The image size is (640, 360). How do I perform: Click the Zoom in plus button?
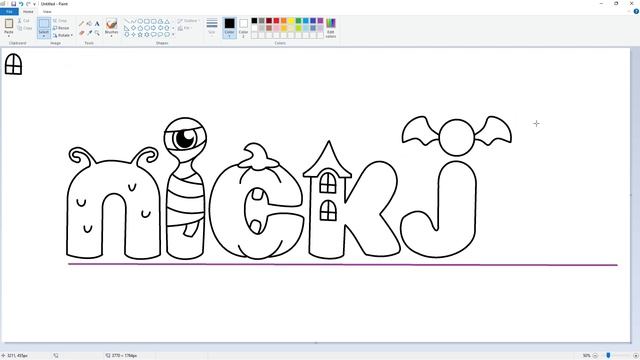click(x=636, y=356)
